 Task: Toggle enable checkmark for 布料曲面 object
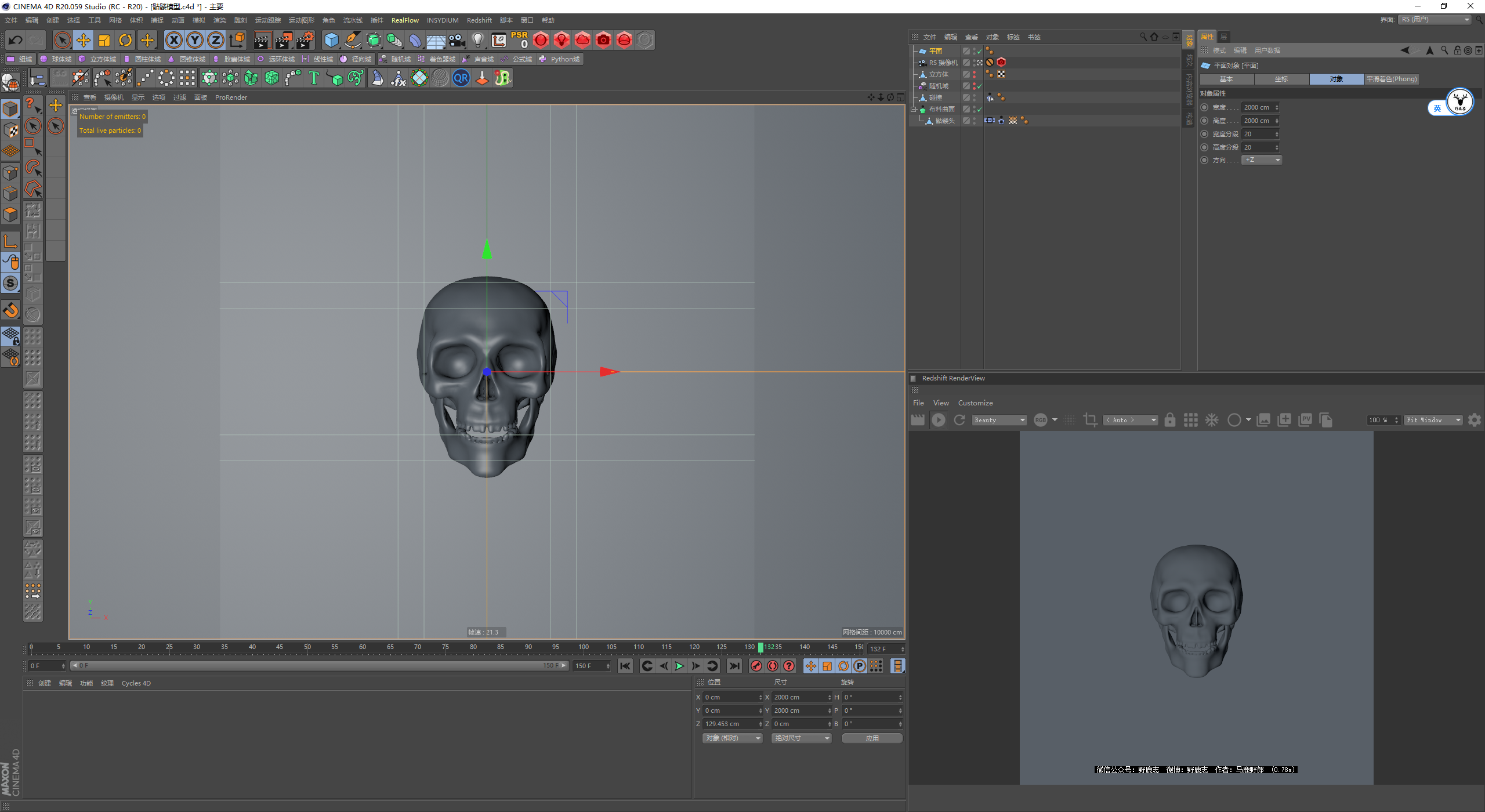pyautogui.click(x=980, y=109)
